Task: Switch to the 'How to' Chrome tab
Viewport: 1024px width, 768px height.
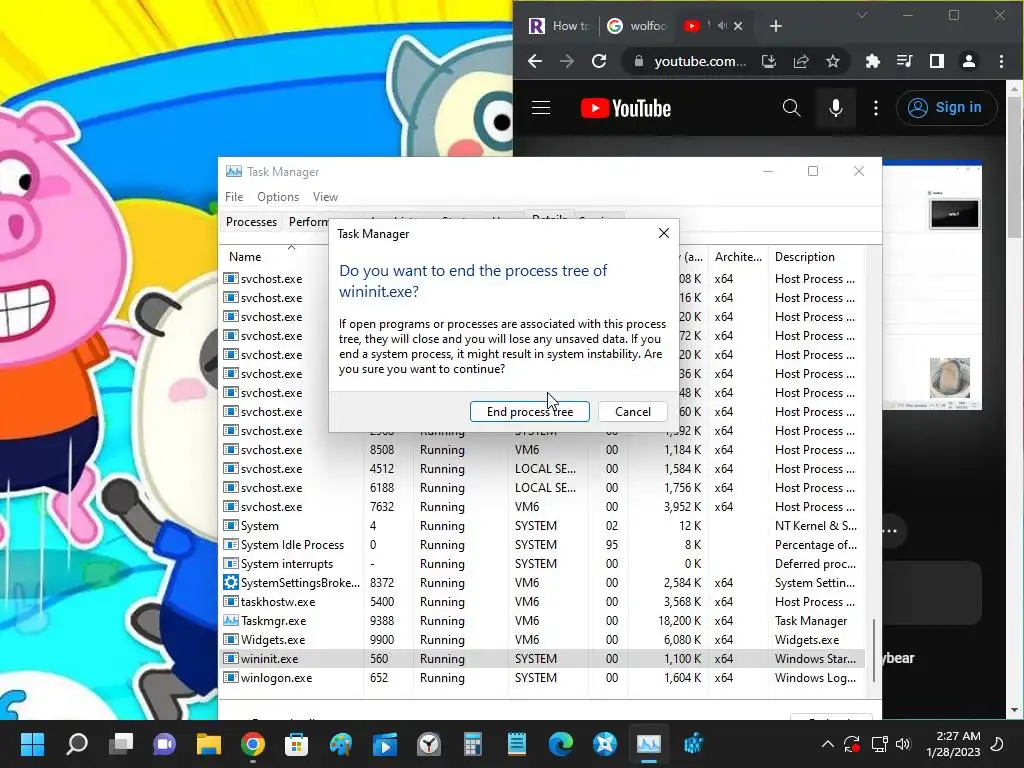Action: point(560,26)
